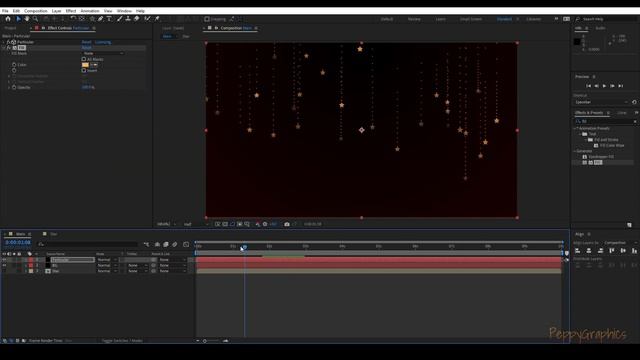The height and width of the screenshot is (360, 640).
Task: Open the Fill Mask dropdown set to None
Action: pyautogui.click(x=103, y=53)
